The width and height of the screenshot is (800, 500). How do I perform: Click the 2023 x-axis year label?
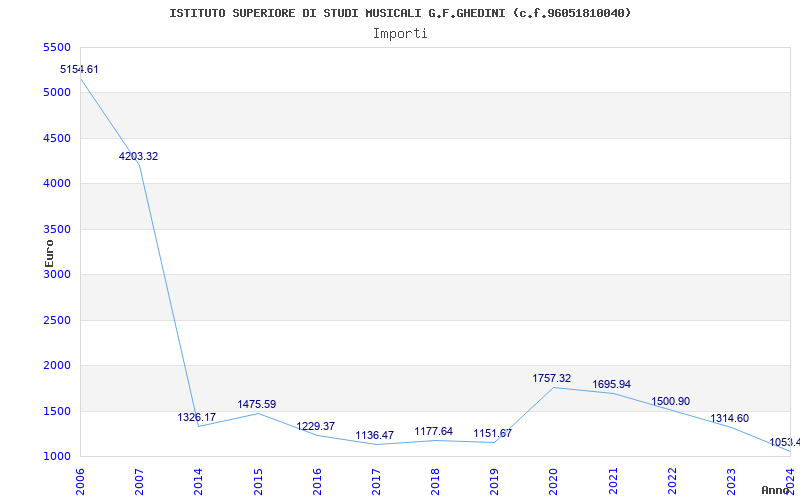[x=731, y=481]
